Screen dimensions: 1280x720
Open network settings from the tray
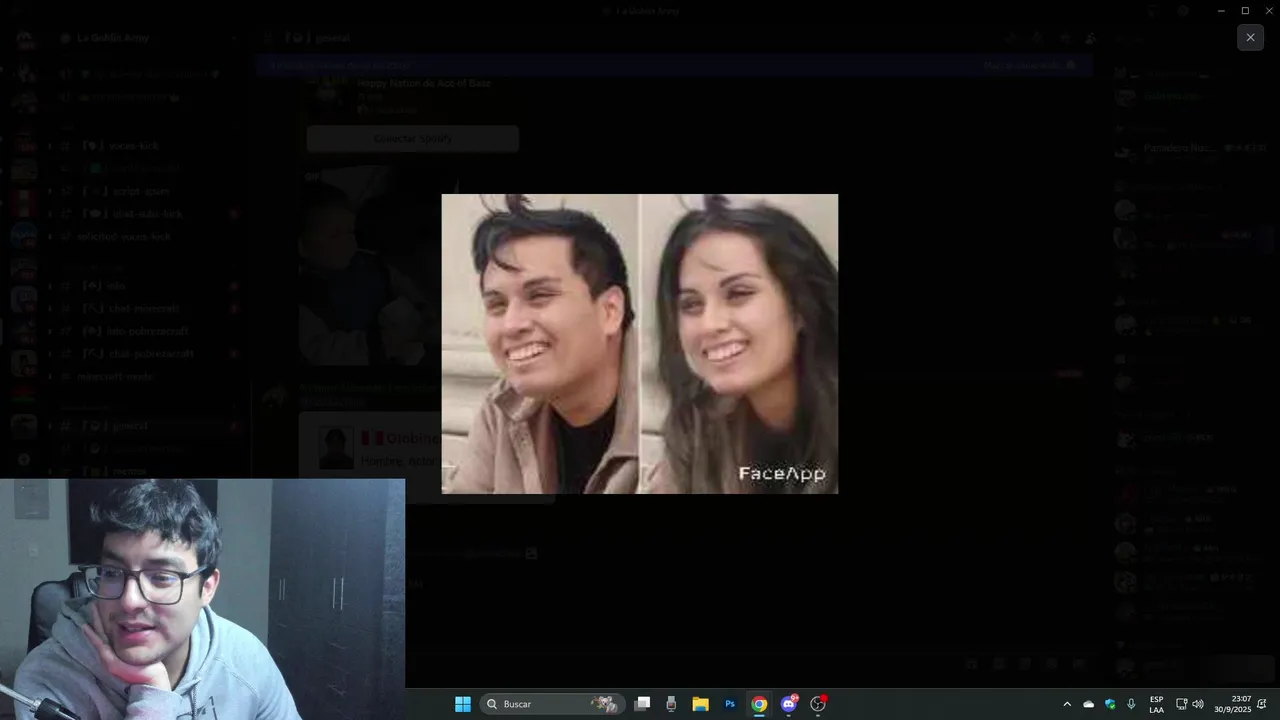pos(1181,704)
